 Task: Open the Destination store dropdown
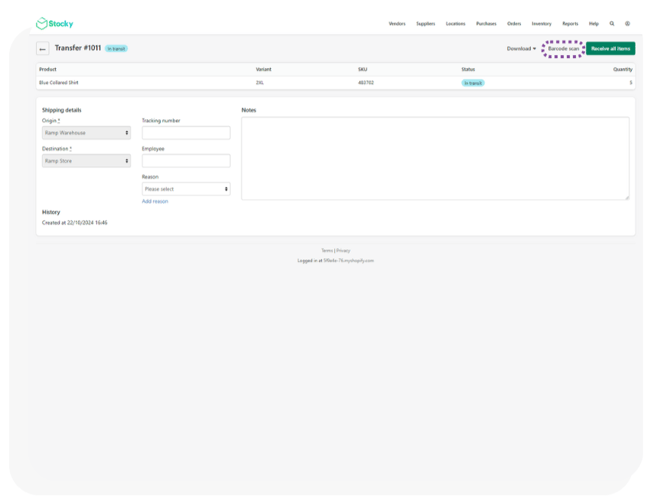click(86, 161)
